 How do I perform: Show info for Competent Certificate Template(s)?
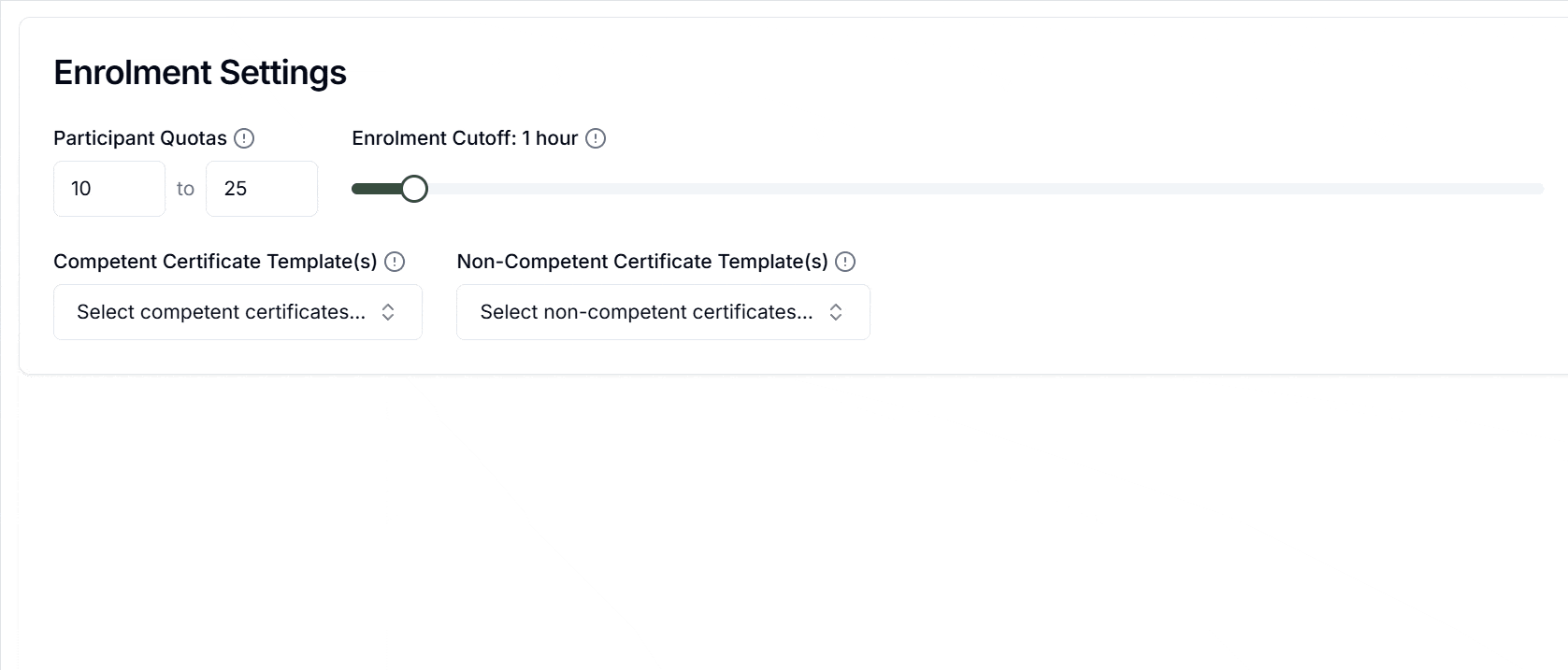click(x=395, y=262)
